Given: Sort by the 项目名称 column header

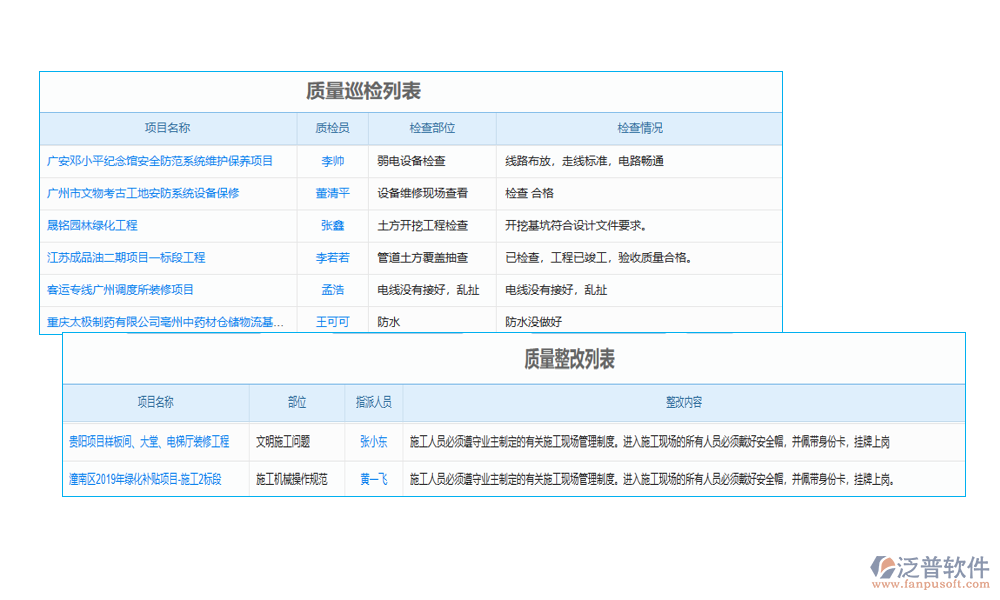Looking at the screenshot, I should coord(166,128).
